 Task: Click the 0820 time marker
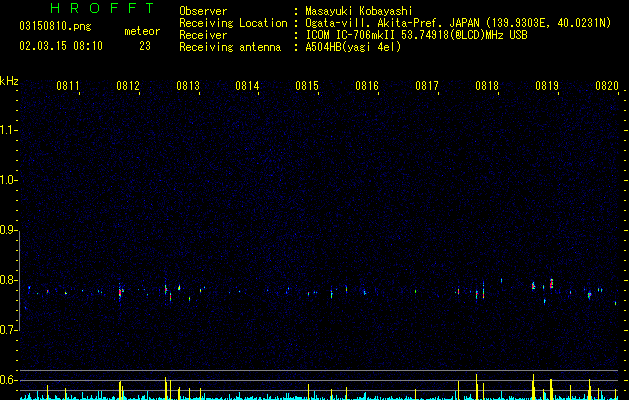[607, 86]
